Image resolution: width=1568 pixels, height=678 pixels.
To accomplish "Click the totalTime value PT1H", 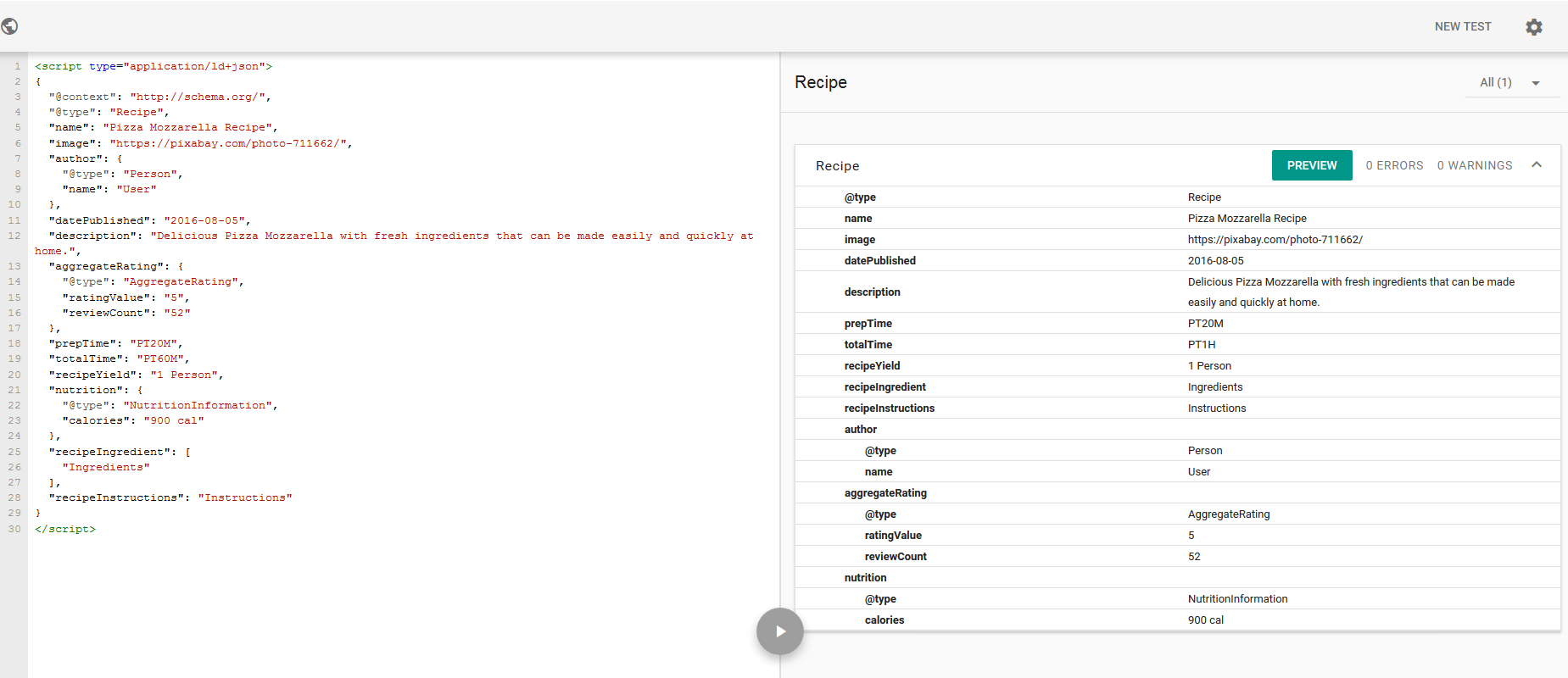I will point(1202,345).
